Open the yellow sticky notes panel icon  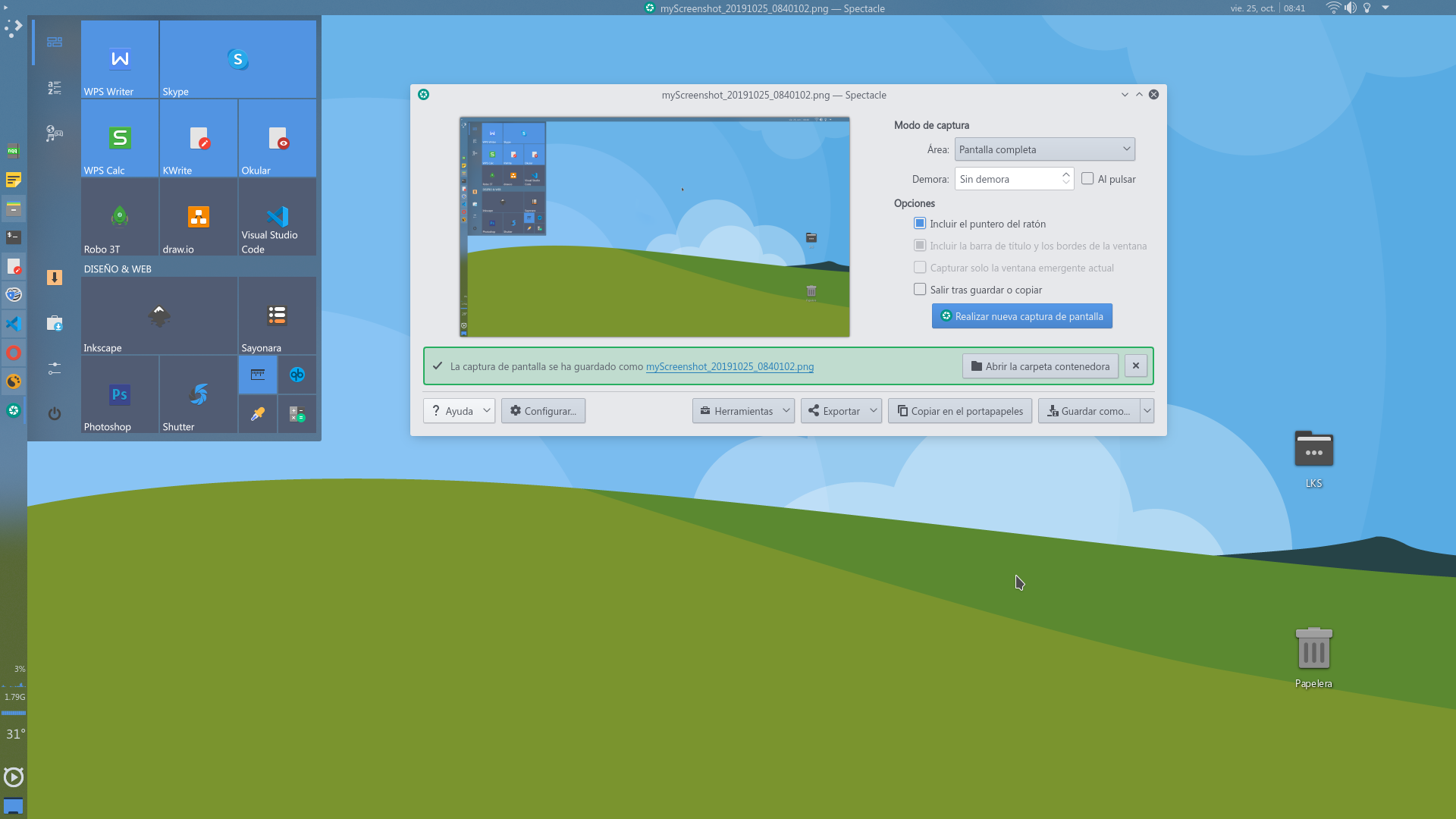pyautogui.click(x=14, y=180)
